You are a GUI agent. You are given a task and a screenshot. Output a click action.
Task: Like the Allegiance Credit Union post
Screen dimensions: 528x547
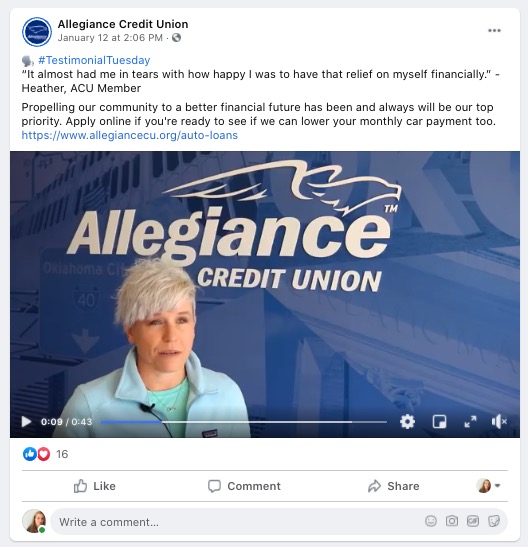point(95,486)
